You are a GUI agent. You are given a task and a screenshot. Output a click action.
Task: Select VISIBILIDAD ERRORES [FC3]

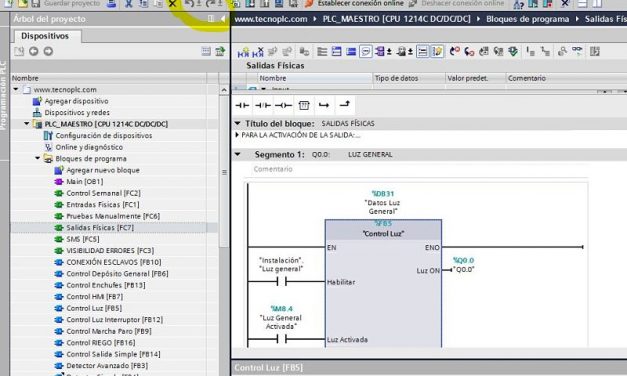pyautogui.click(x=110, y=251)
